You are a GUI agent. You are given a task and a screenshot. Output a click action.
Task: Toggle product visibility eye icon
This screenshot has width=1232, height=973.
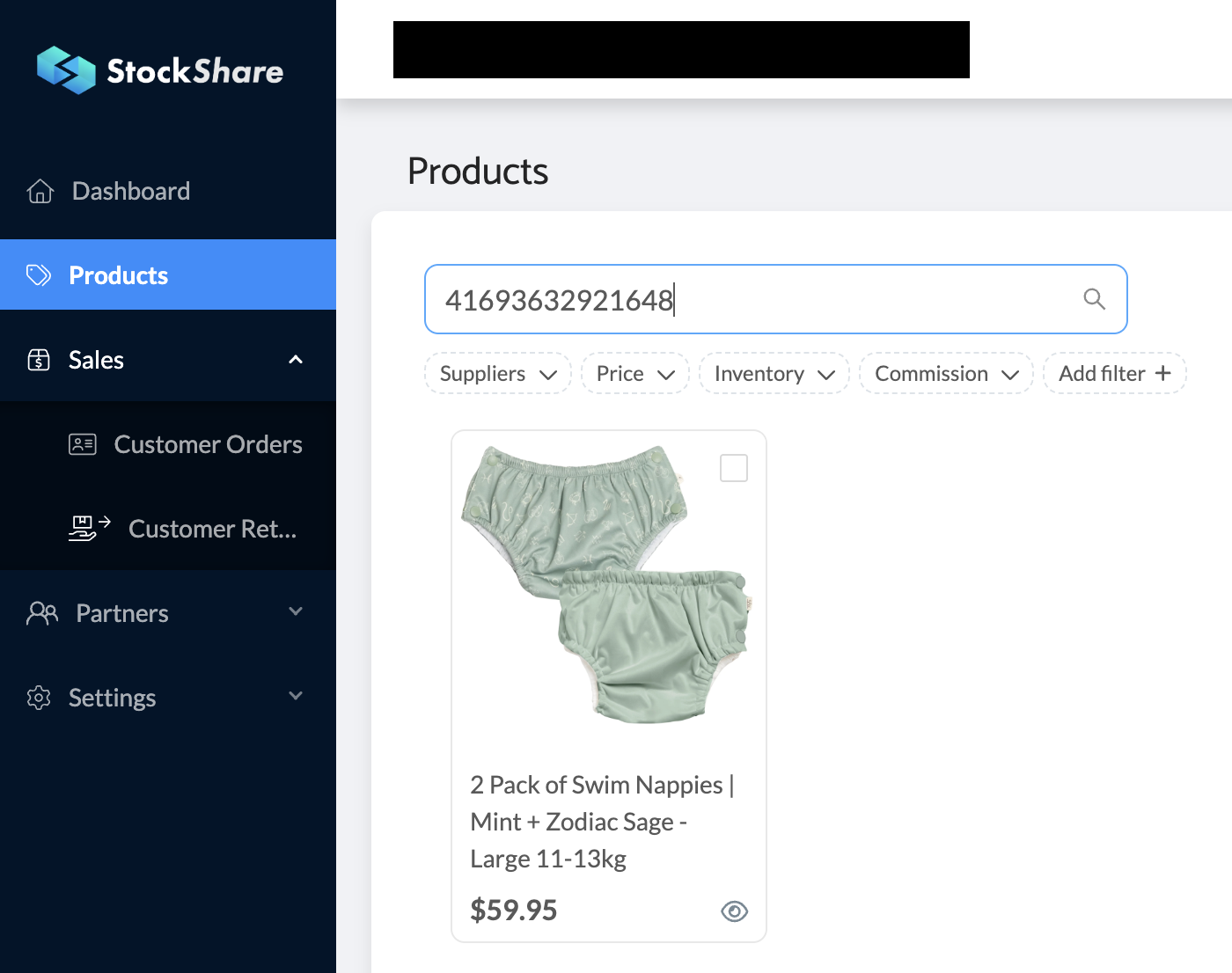pyautogui.click(x=734, y=911)
